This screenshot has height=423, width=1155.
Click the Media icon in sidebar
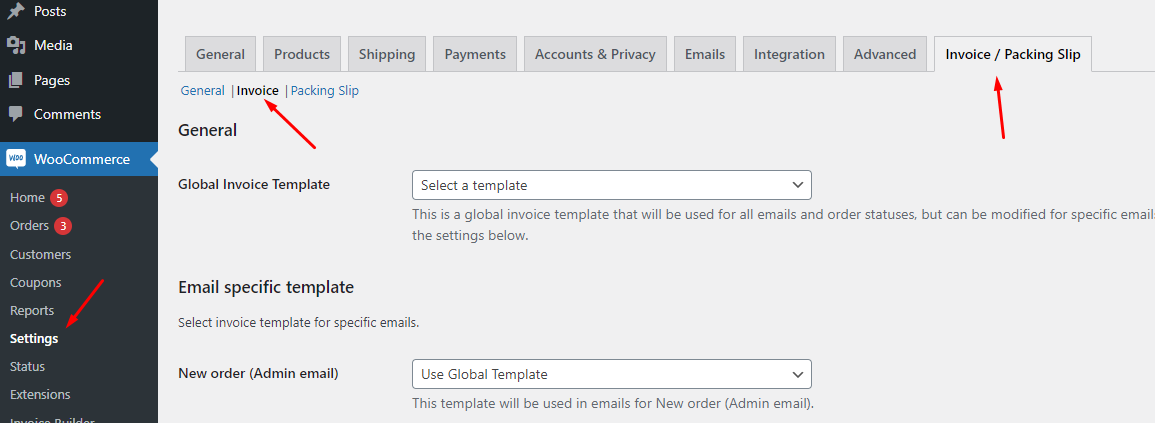click(x=16, y=45)
